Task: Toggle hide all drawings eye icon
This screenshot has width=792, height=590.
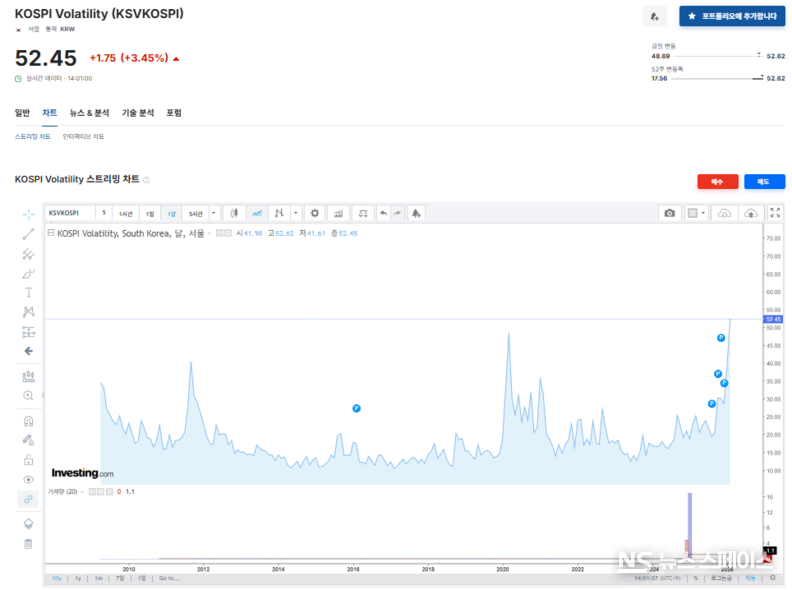Action: [x=28, y=480]
